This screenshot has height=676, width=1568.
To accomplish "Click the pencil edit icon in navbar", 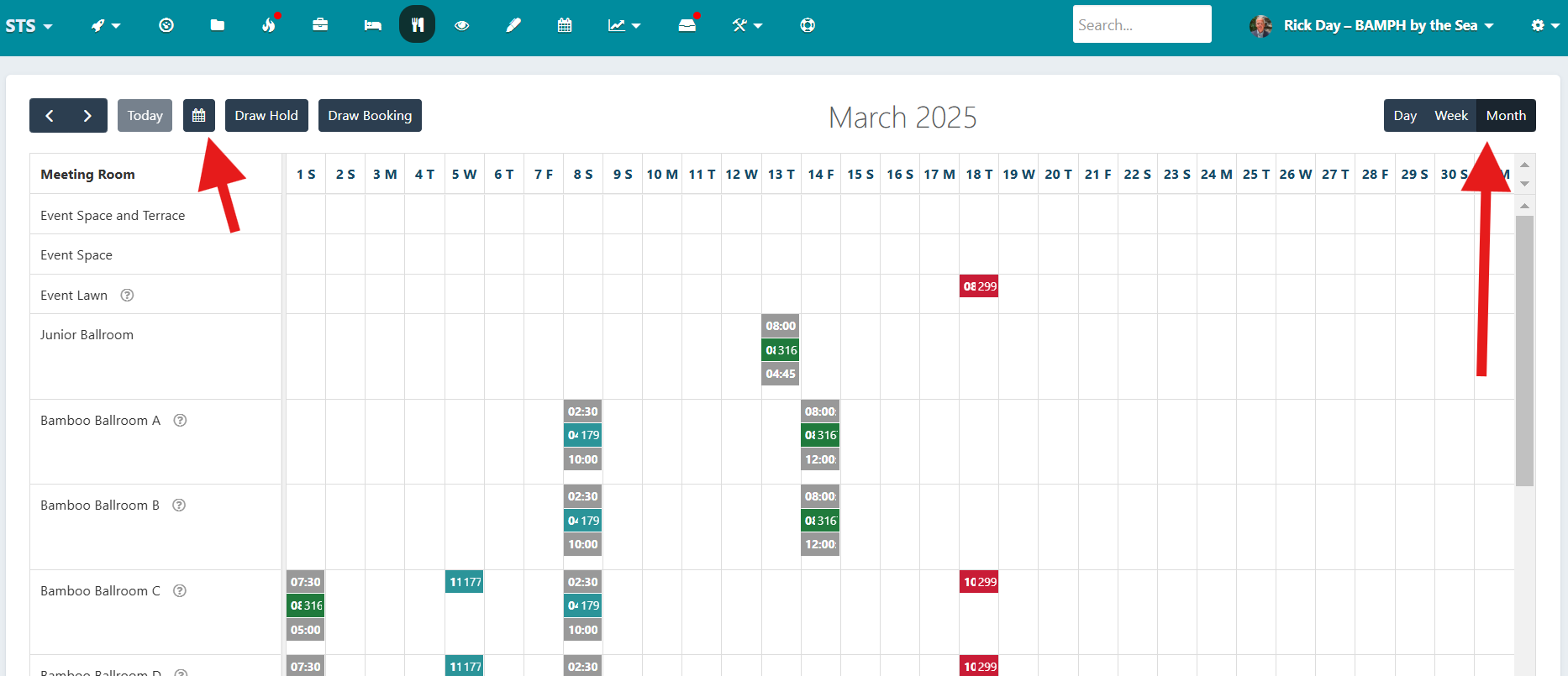I will click(x=513, y=25).
